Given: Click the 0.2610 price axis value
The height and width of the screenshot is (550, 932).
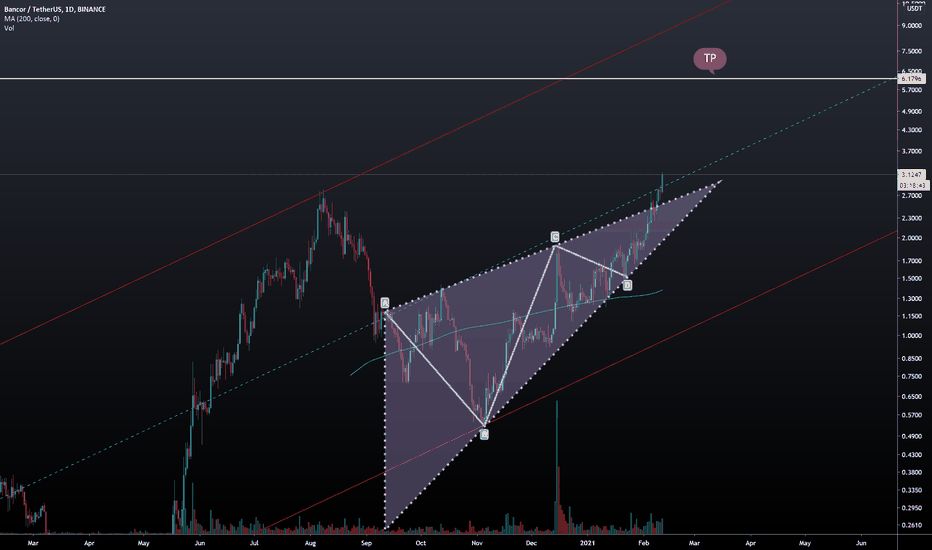Looking at the screenshot, I should 911,525.
